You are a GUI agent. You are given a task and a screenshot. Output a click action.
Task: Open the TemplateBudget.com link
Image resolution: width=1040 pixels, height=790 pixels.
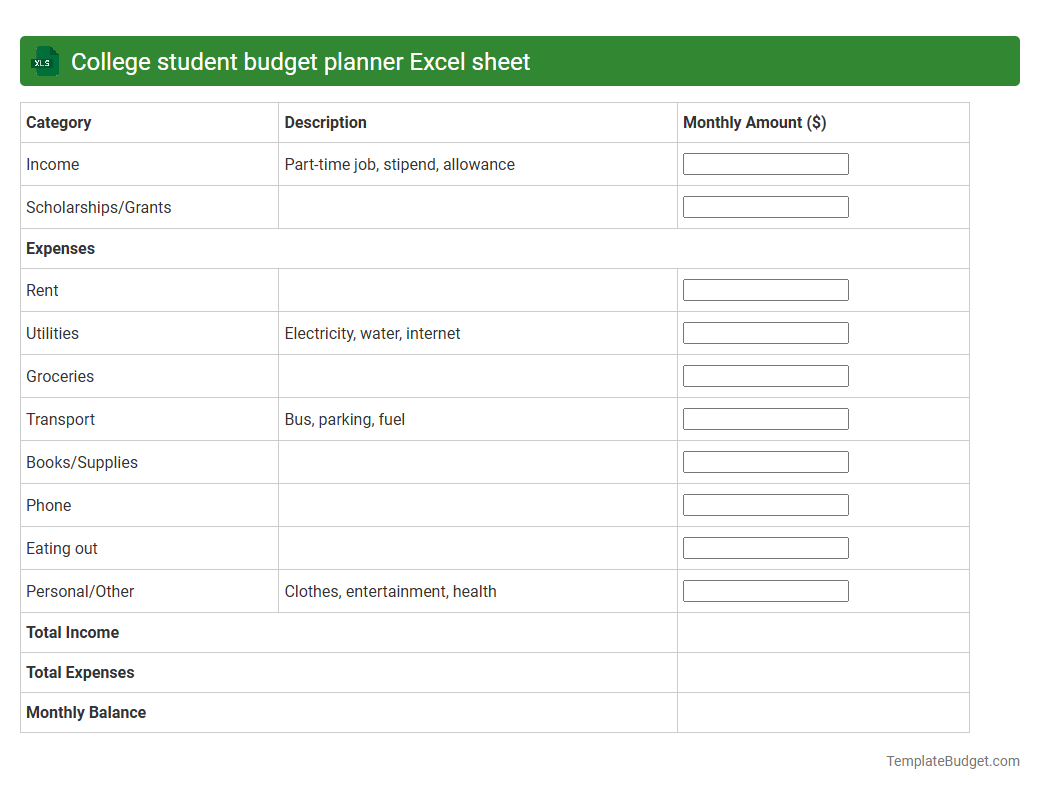pos(951,761)
